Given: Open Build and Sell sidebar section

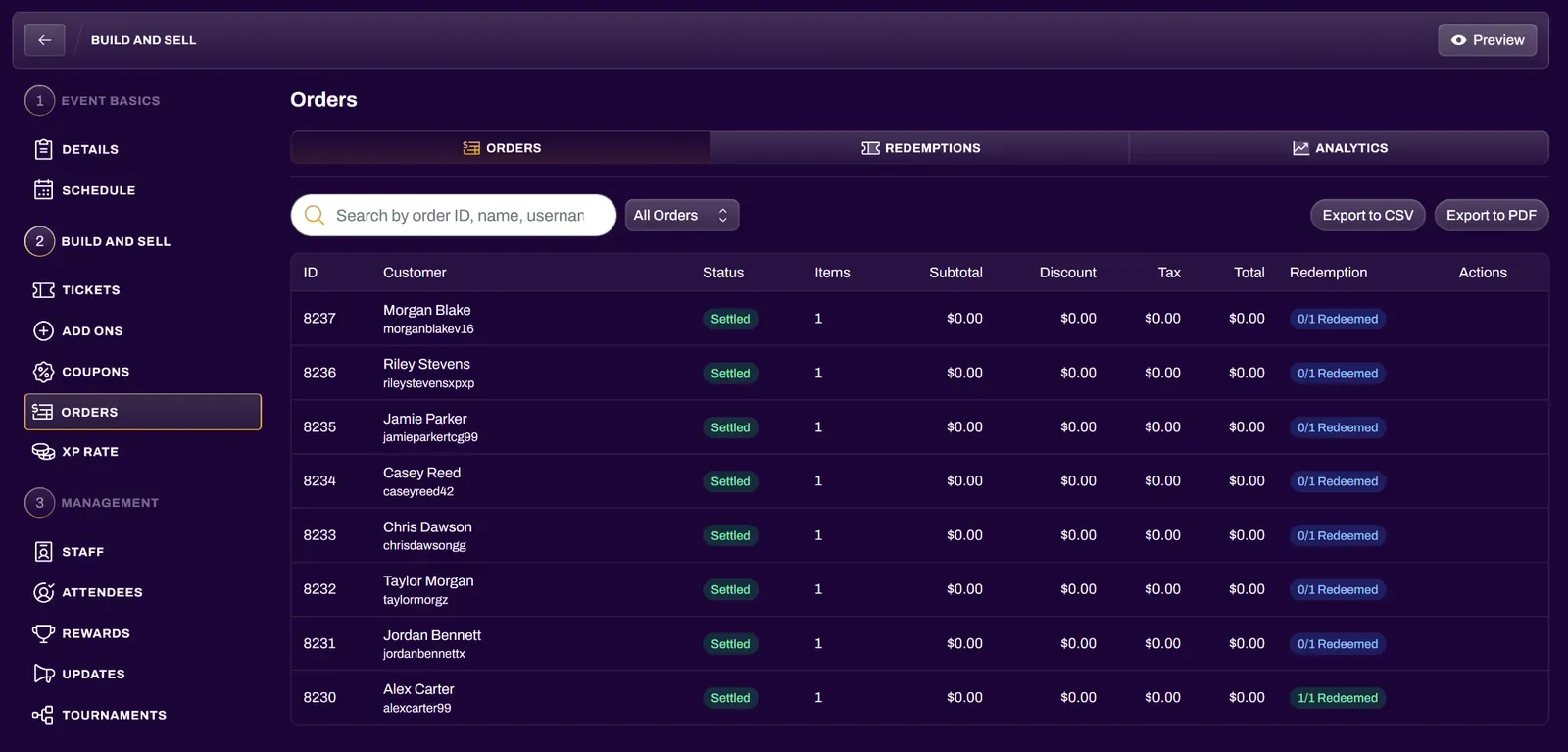Looking at the screenshot, I should pos(98,241).
